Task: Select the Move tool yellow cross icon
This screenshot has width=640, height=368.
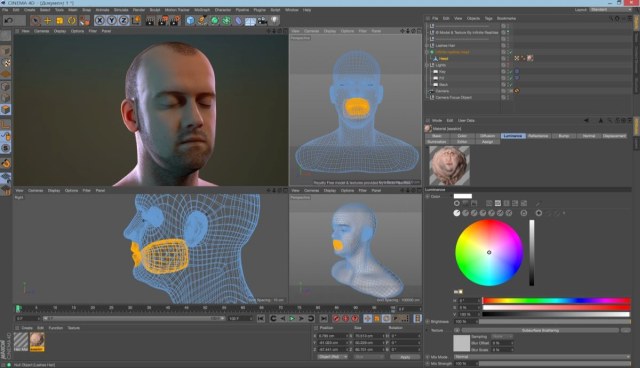Action: (47, 20)
